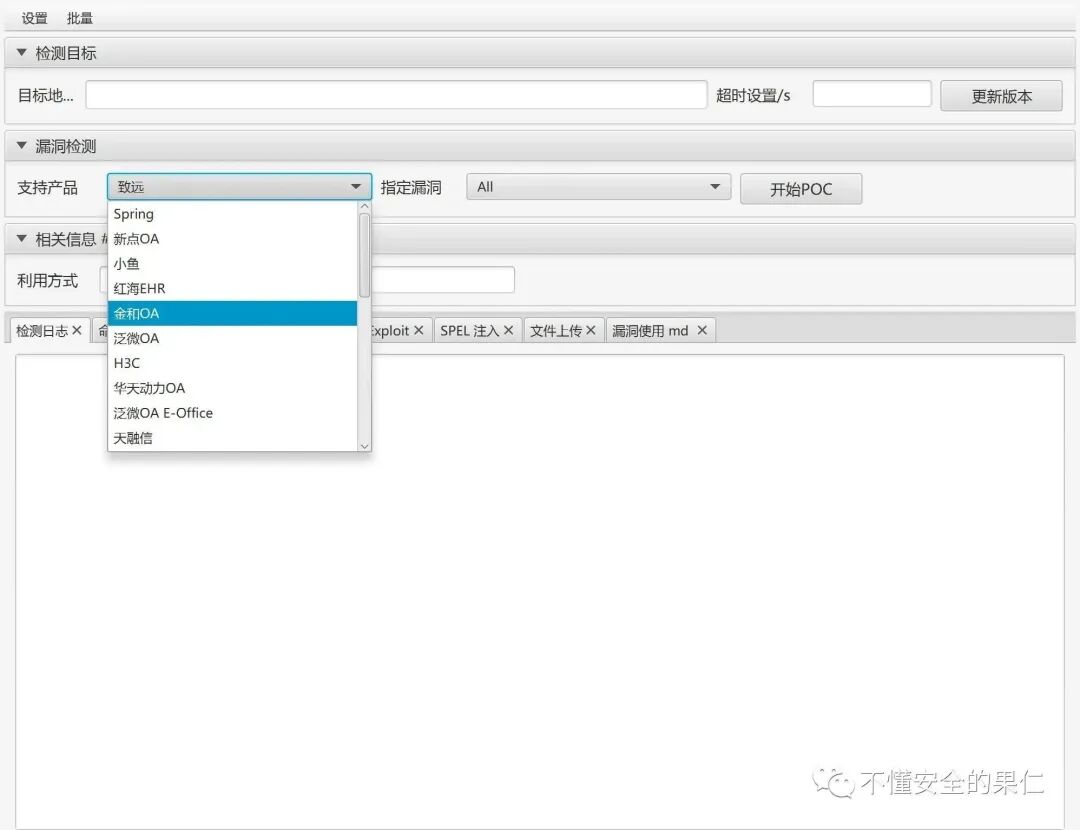Select 小鱼 in product list
This screenshot has height=830, width=1080.
pyautogui.click(x=233, y=264)
